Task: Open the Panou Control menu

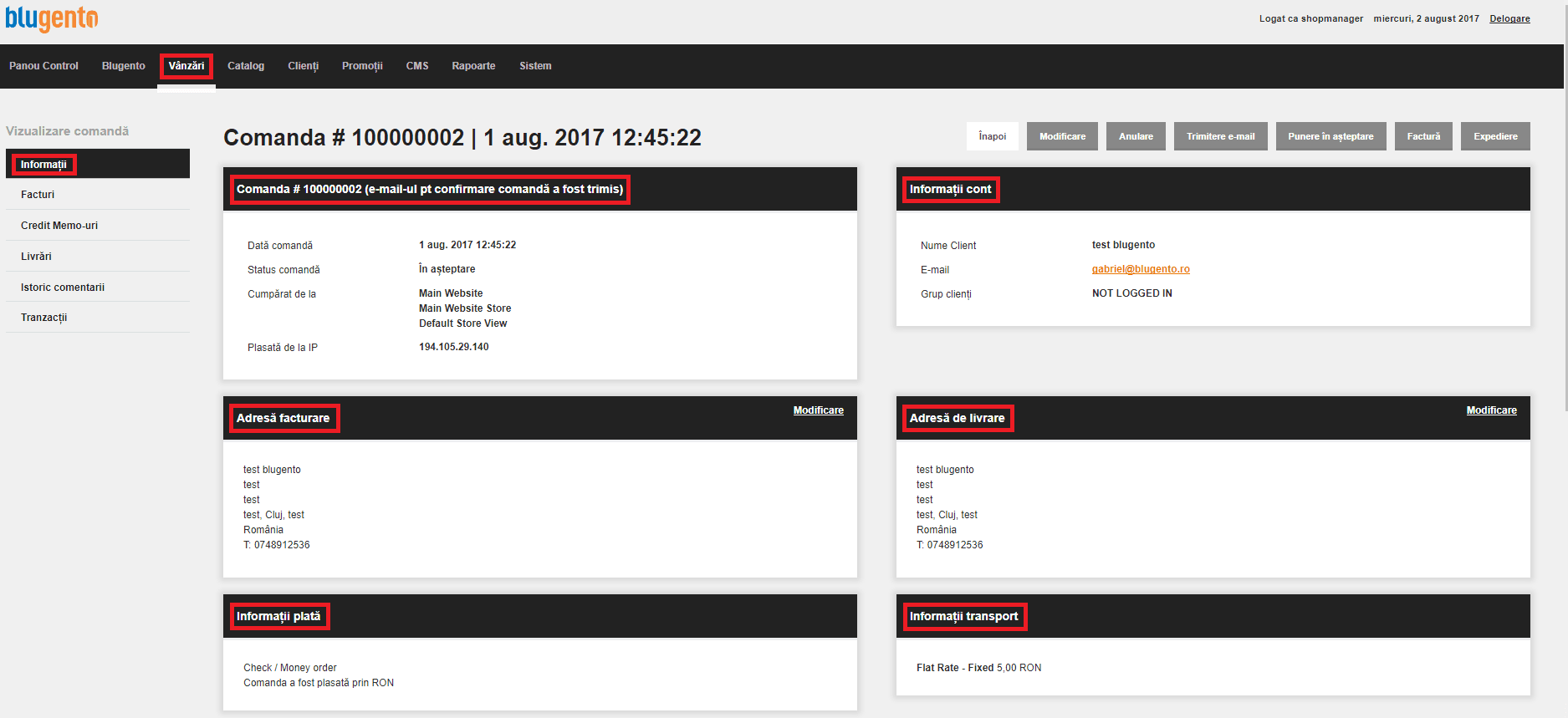Action: pos(43,66)
